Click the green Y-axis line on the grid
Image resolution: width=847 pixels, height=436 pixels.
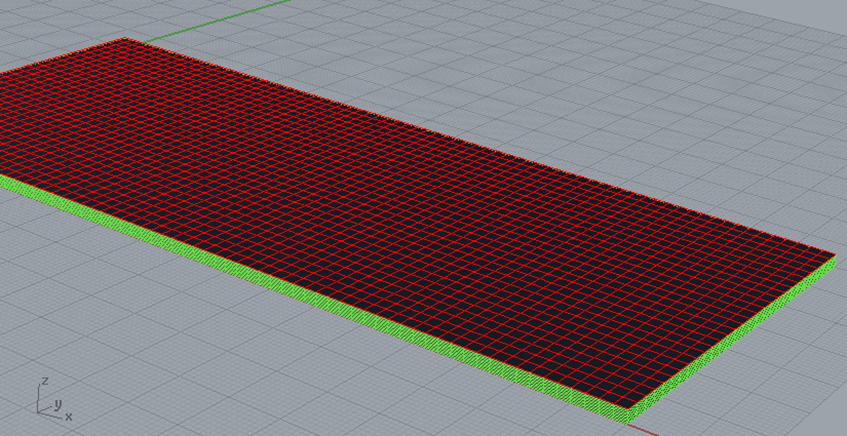pyautogui.click(x=216, y=20)
